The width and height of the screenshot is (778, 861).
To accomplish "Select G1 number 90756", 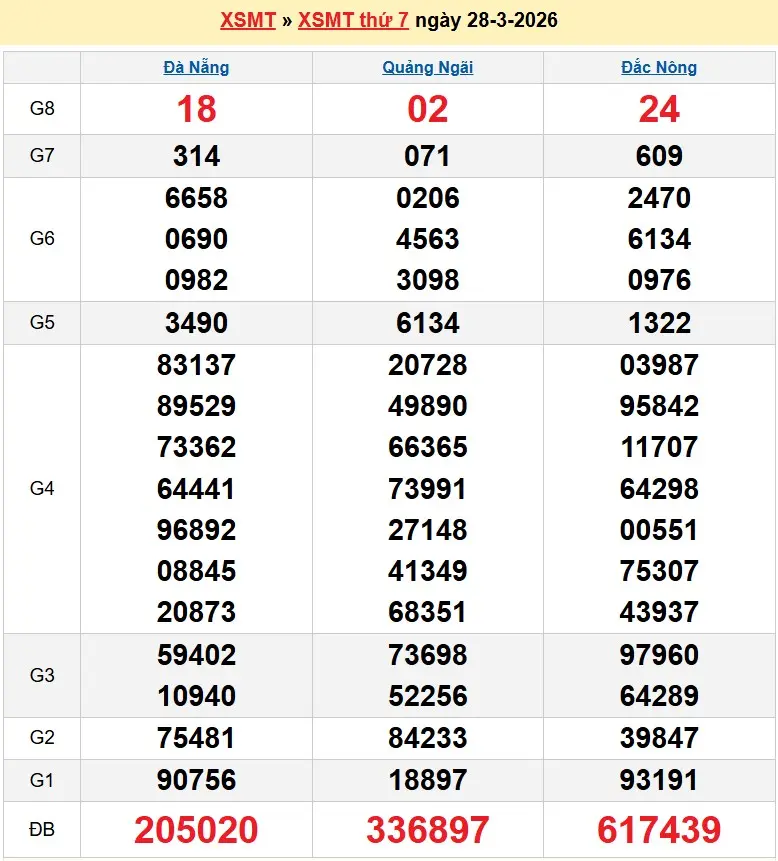I will click(196, 780).
